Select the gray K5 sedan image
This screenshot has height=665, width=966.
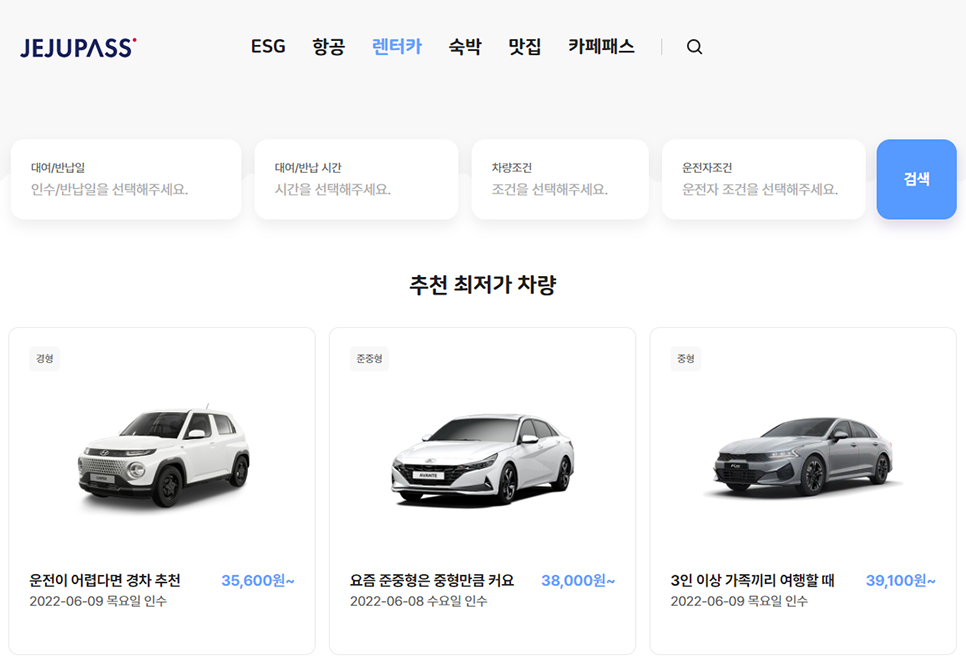(x=803, y=457)
